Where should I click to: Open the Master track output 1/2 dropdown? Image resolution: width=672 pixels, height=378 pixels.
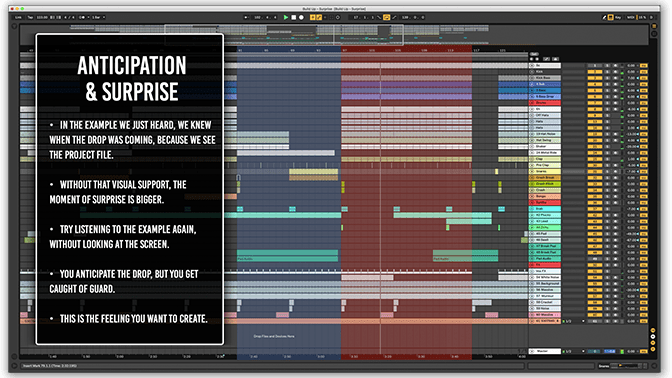pos(573,351)
